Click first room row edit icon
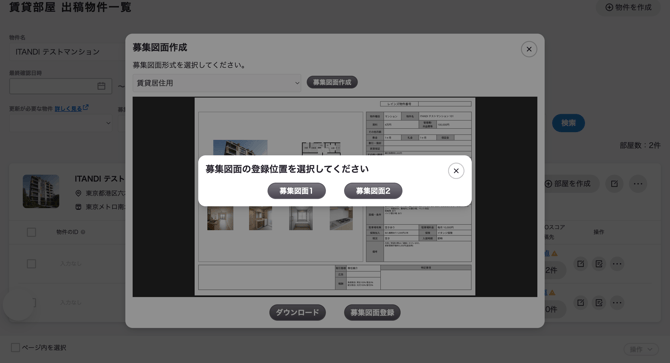Screen dimensions: 670x363 click(580, 264)
